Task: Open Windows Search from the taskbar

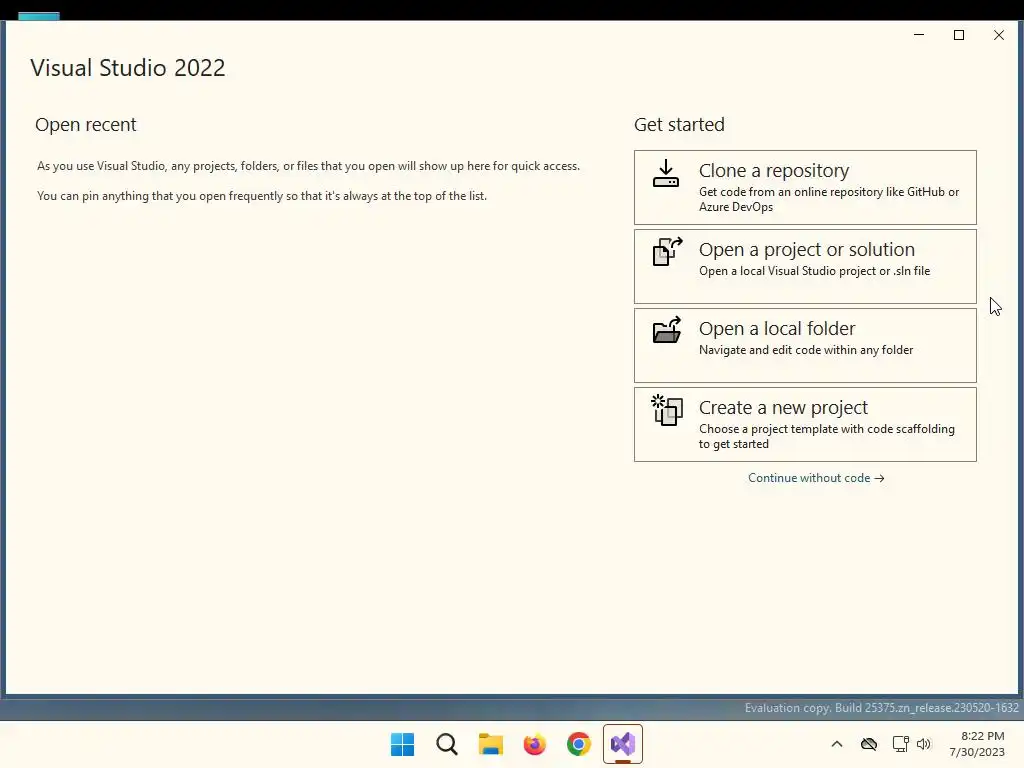Action: pyautogui.click(x=447, y=744)
